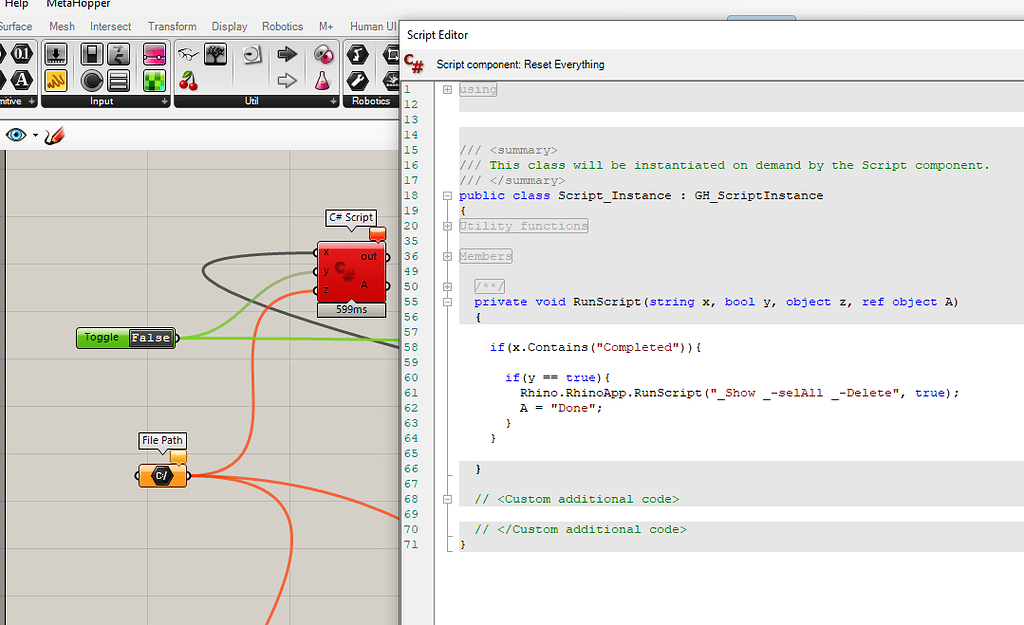Choose the pink flask icon in Util
Image resolution: width=1024 pixels, height=625 pixels.
(x=323, y=80)
